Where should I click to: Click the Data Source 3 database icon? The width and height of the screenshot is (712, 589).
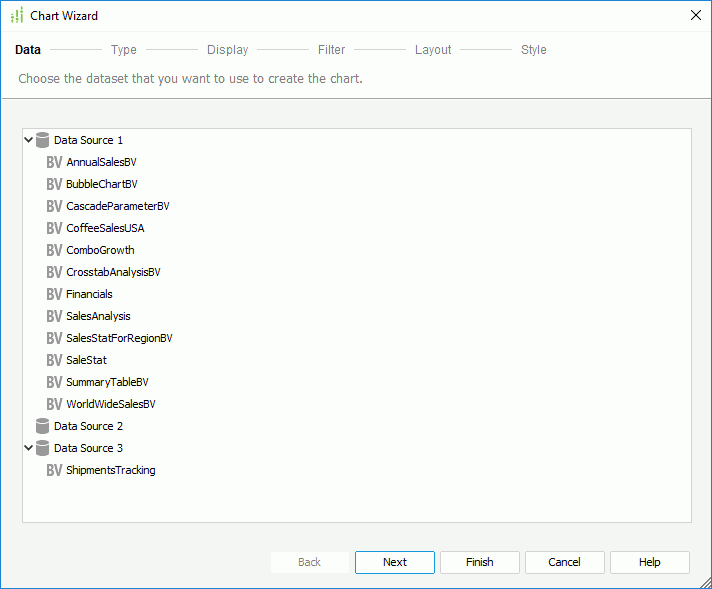(x=42, y=448)
